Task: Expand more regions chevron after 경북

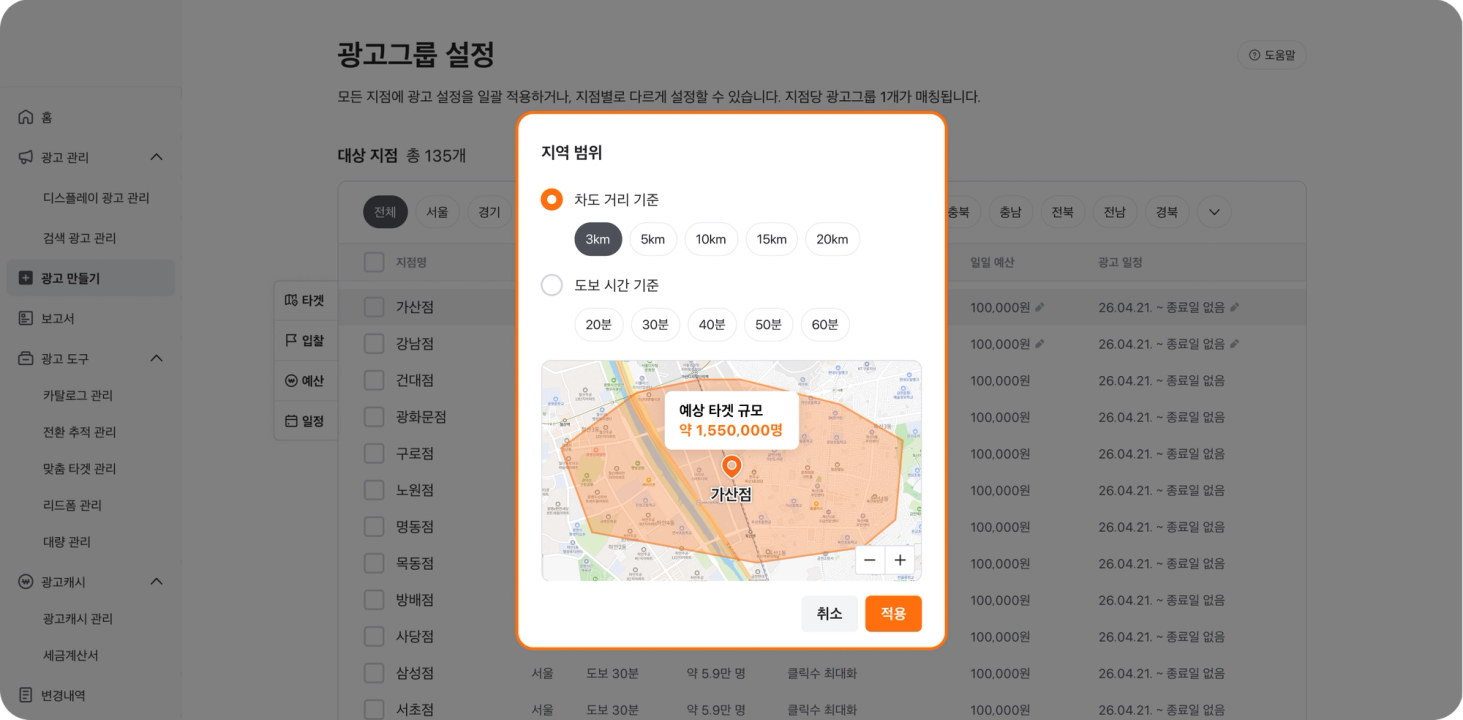Action: 1214,212
